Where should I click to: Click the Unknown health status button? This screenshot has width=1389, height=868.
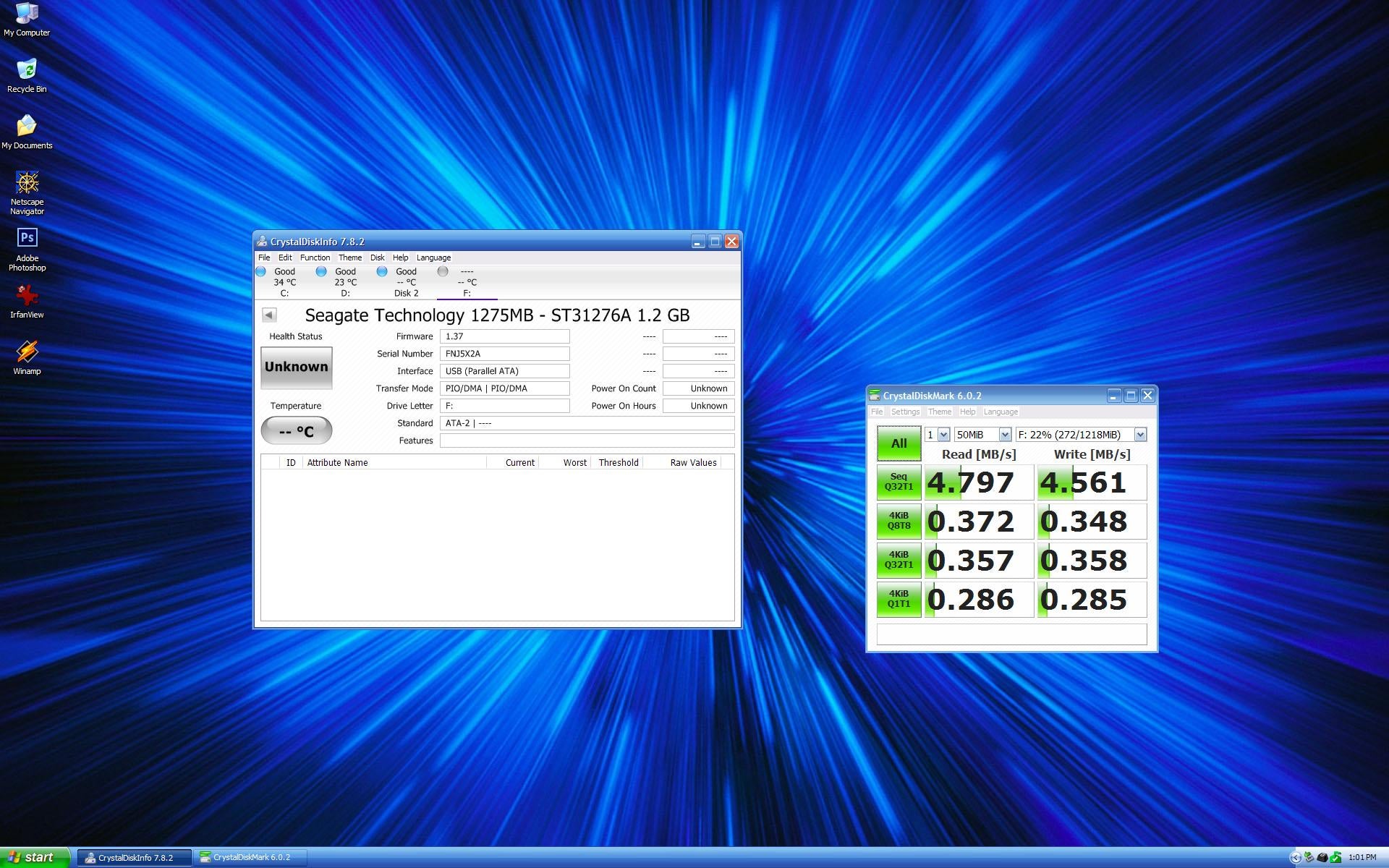click(296, 367)
